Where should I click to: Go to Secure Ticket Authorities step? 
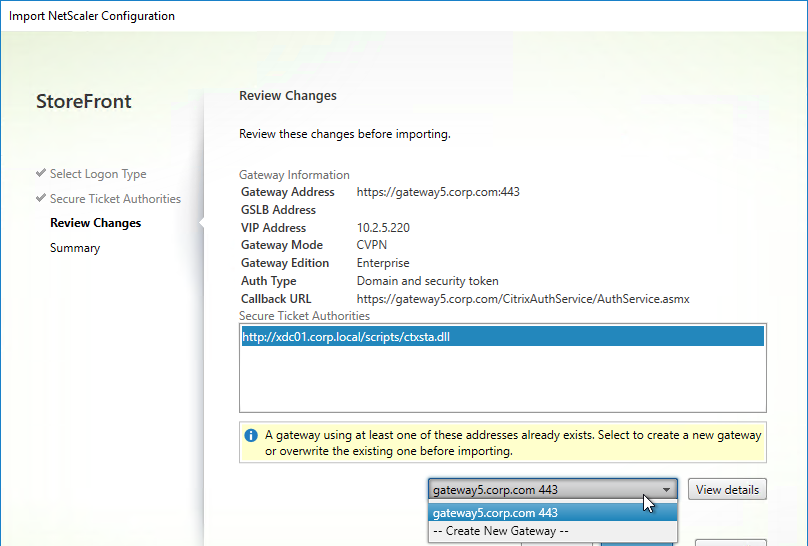pos(115,199)
